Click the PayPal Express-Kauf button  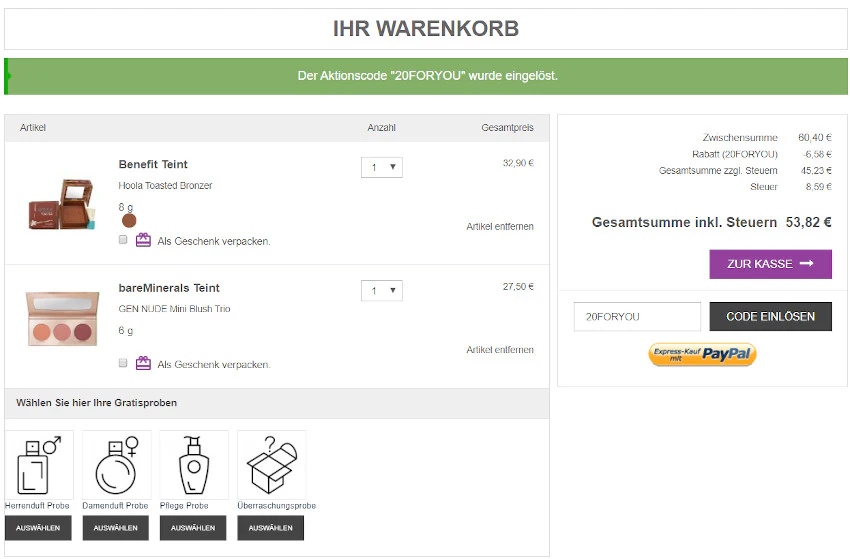click(702, 355)
